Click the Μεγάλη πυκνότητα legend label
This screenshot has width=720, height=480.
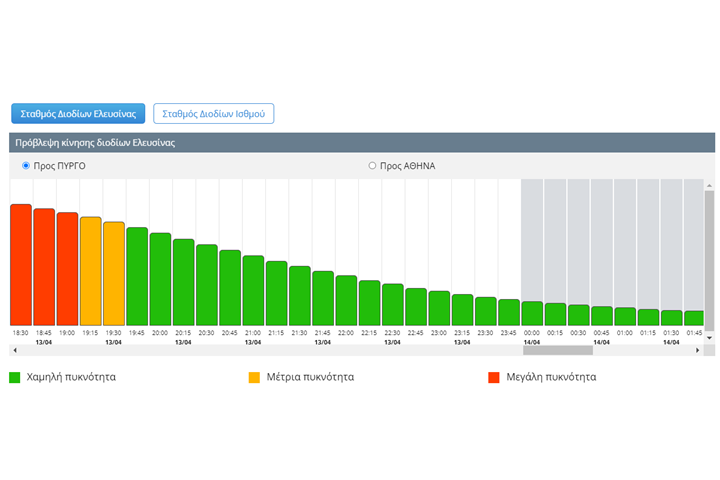tap(551, 377)
